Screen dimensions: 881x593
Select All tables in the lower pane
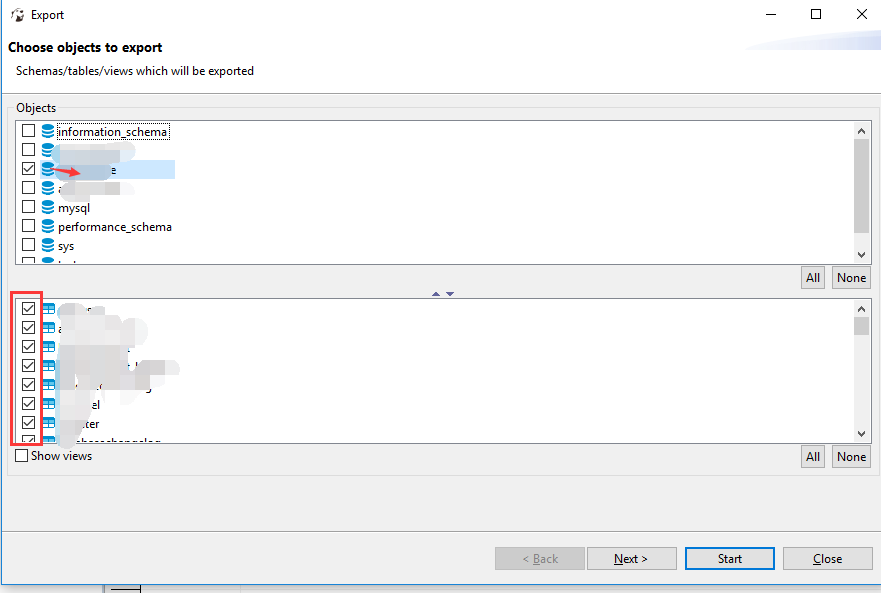[812, 456]
